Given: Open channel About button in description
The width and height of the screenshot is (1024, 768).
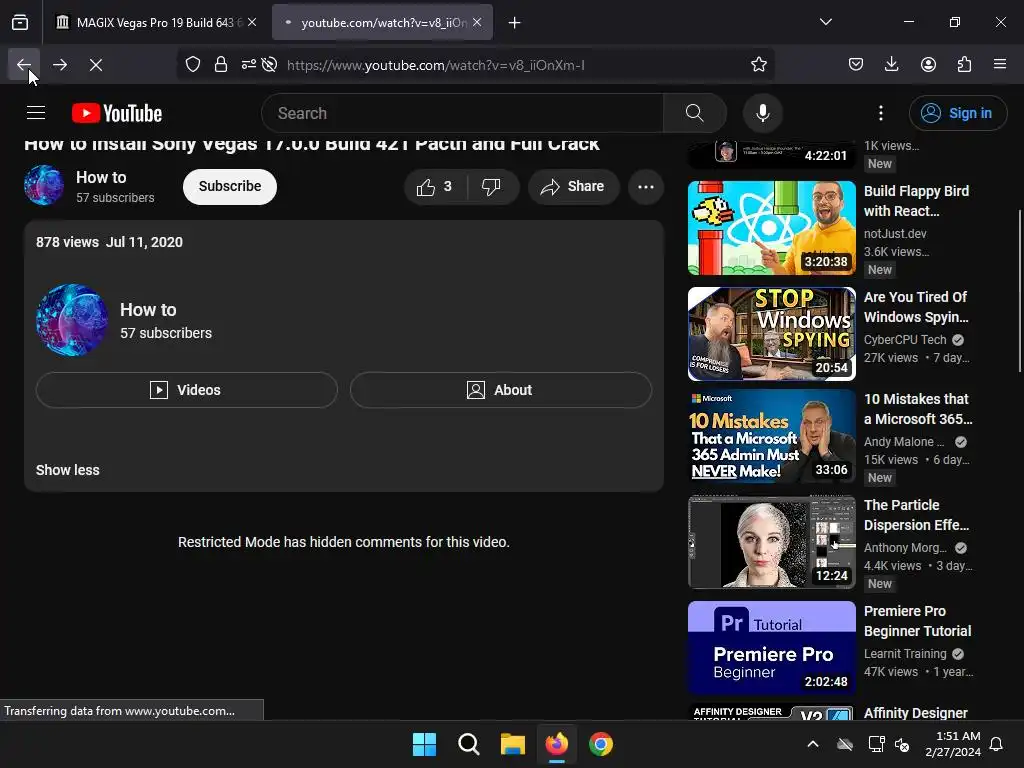Looking at the screenshot, I should [501, 390].
